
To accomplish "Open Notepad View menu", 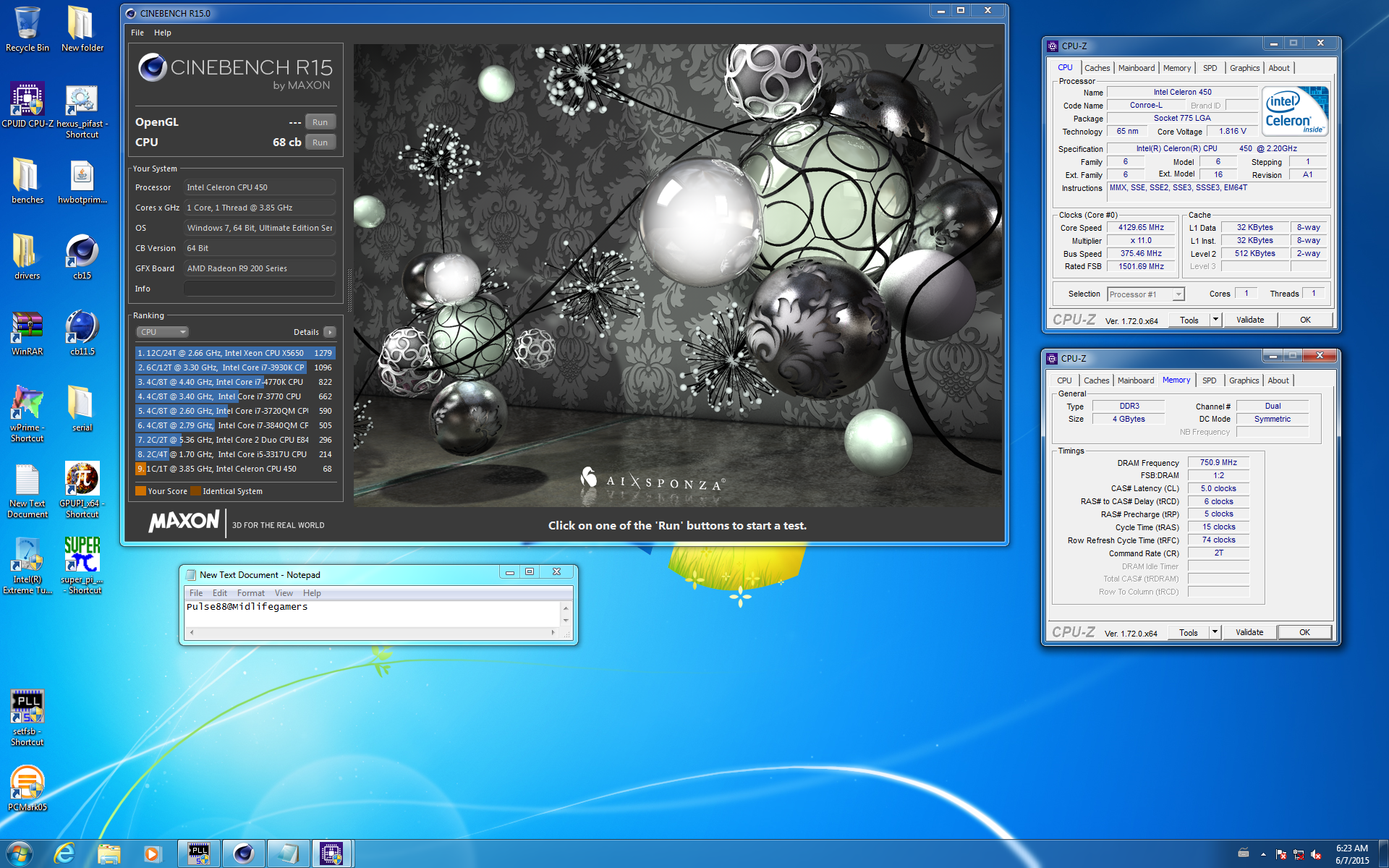I will (x=284, y=593).
